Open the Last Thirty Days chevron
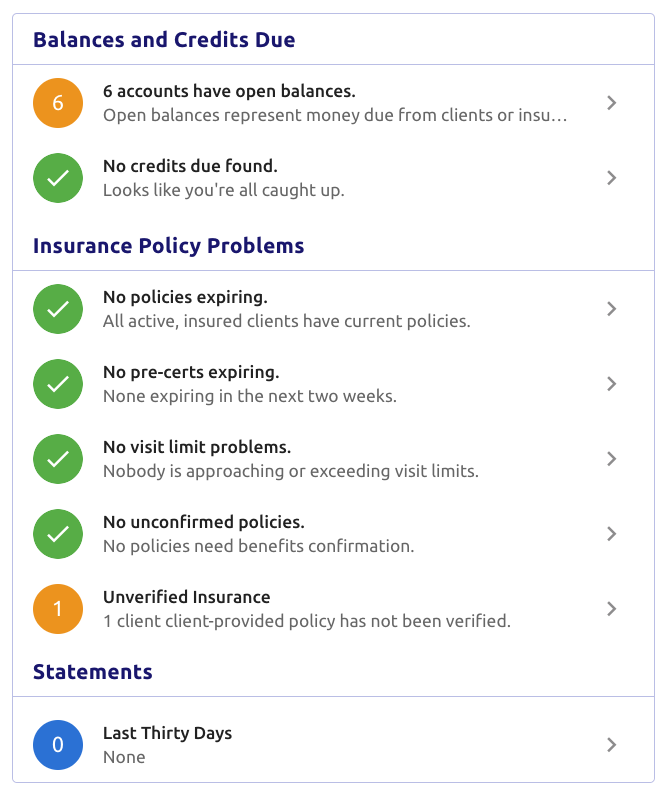The height and width of the screenshot is (797, 668). (612, 745)
